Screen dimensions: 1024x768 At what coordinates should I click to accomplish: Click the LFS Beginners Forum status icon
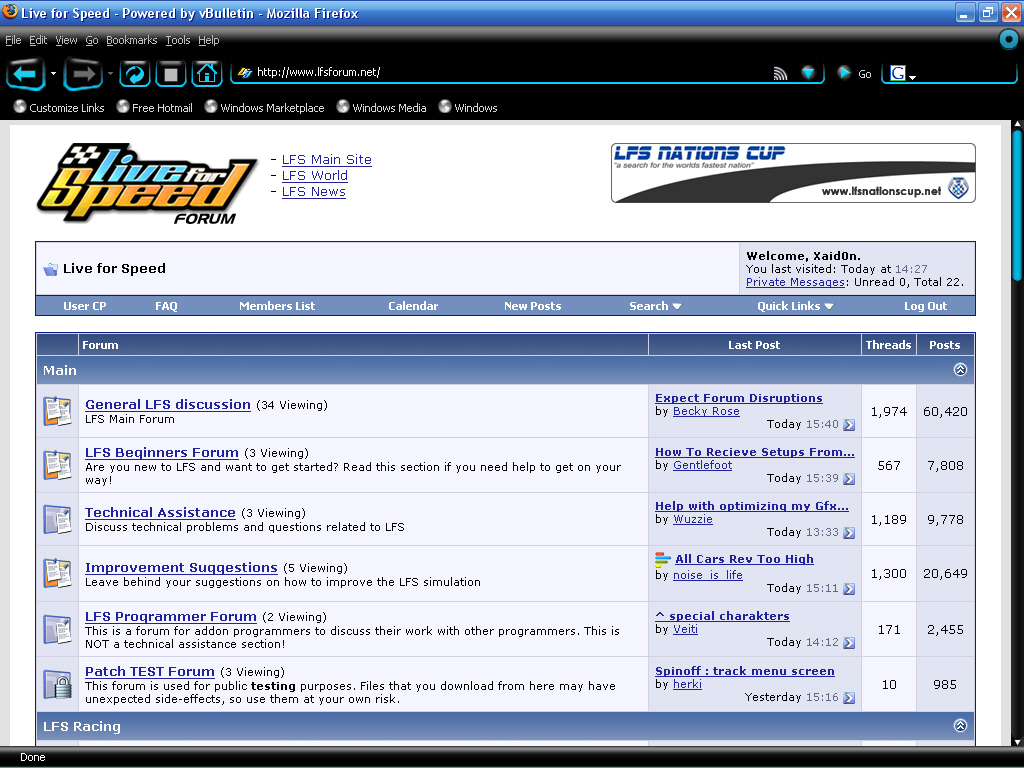click(57, 465)
